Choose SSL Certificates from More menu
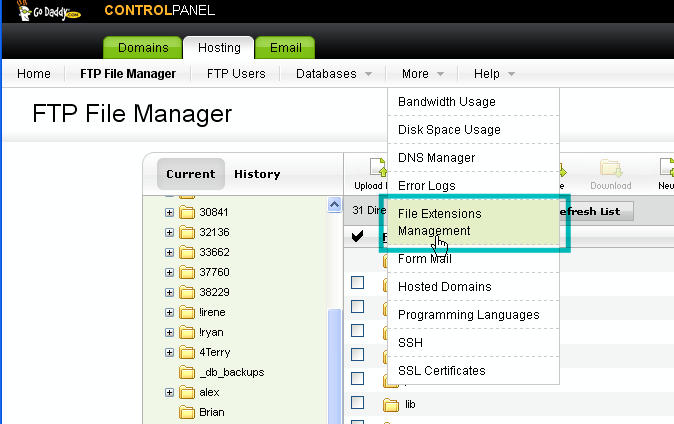674x424 pixels. click(441, 371)
